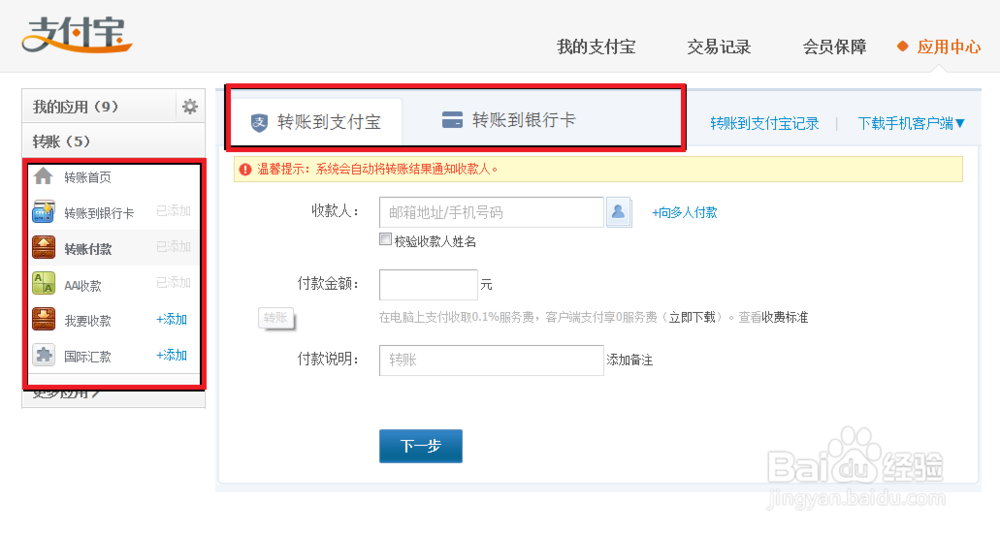Open the contacts picker icon beside recipient field
The image size is (1000, 533).
pos(618,212)
